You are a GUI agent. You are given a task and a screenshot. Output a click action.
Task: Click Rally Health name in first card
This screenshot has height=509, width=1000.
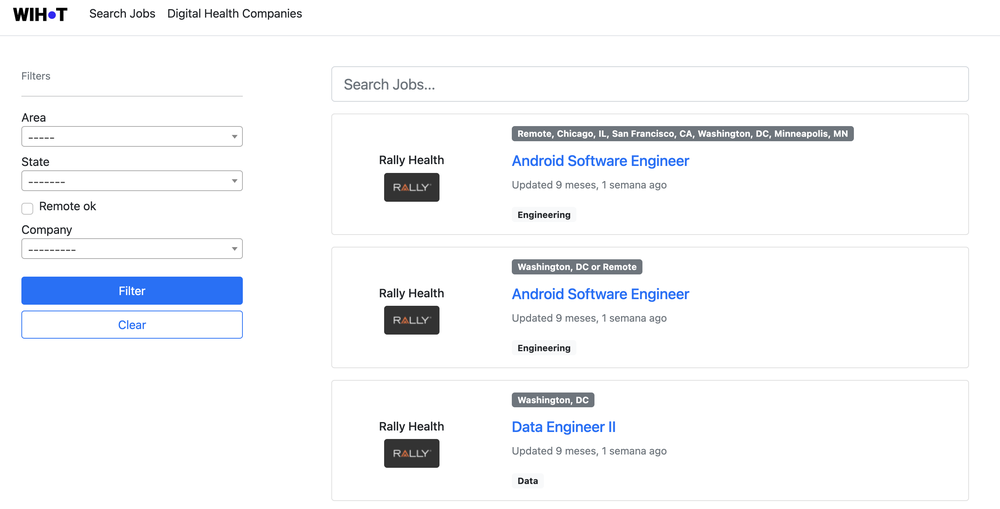pos(411,160)
